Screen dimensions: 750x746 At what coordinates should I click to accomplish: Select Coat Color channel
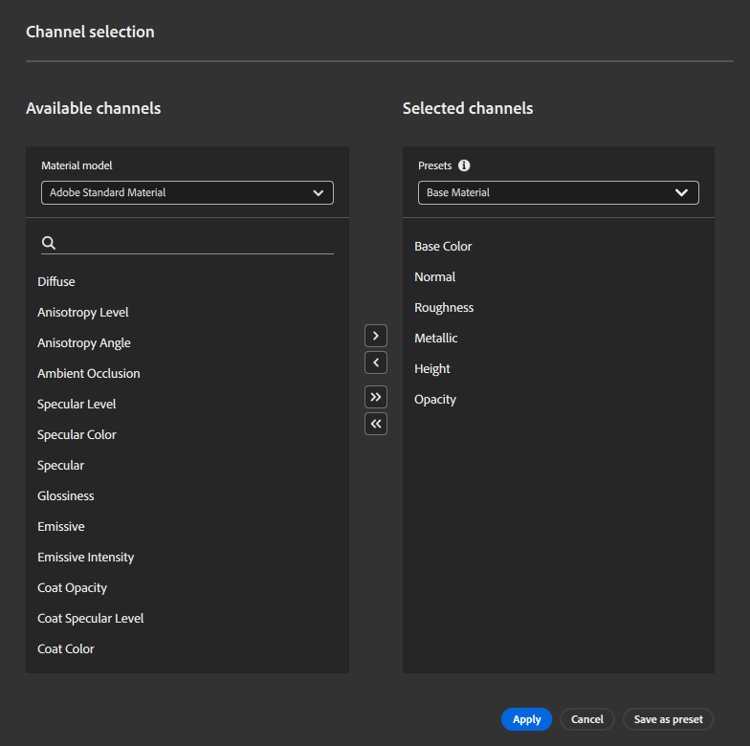[x=66, y=649]
